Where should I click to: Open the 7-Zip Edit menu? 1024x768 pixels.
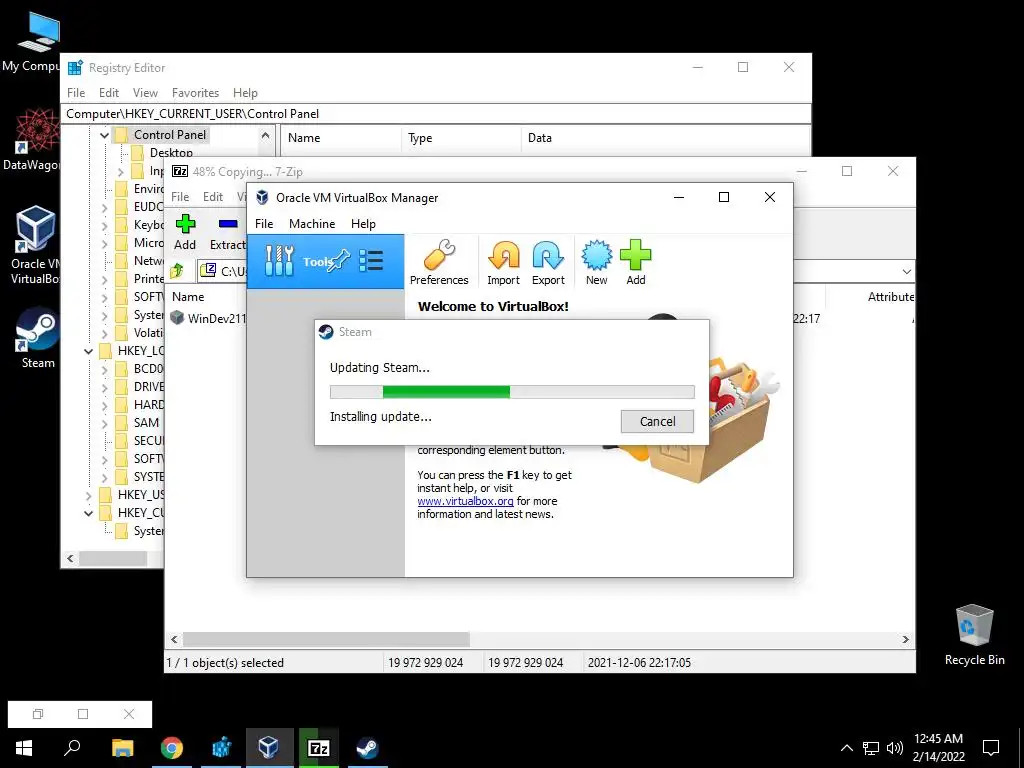coord(213,197)
